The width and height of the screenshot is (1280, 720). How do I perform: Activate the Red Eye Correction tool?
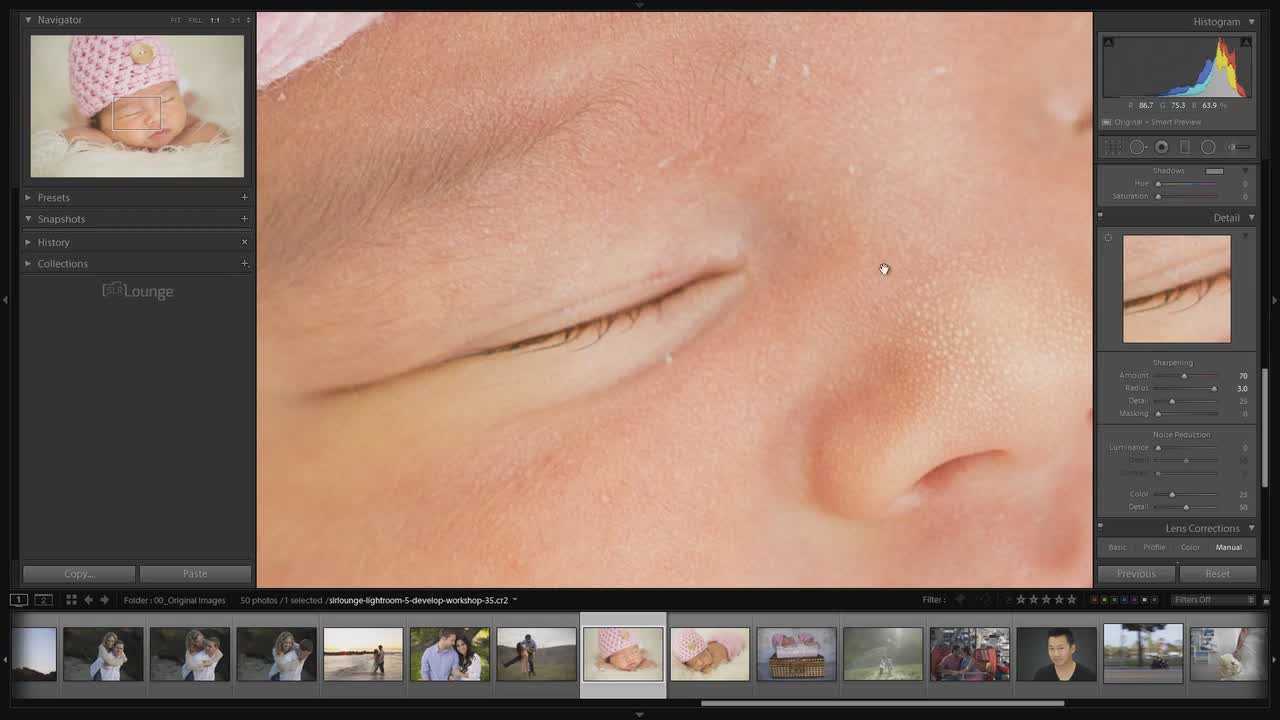click(1161, 147)
